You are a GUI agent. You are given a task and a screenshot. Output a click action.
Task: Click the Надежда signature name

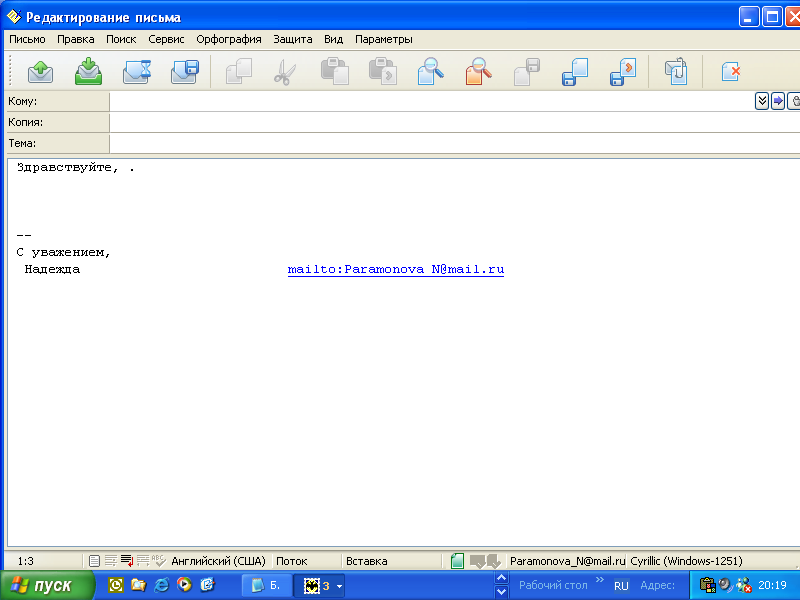pyautogui.click(x=52, y=269)
